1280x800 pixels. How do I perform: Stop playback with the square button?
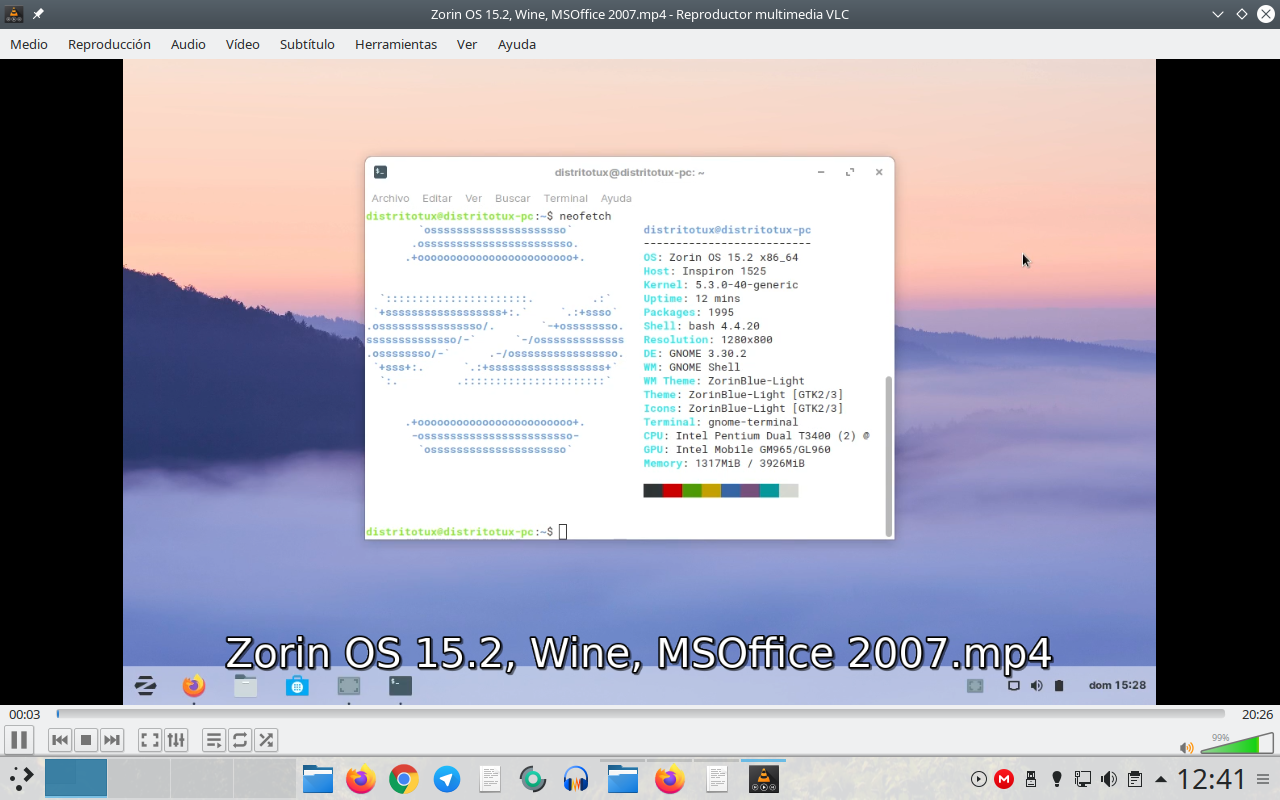coord(86,740)
